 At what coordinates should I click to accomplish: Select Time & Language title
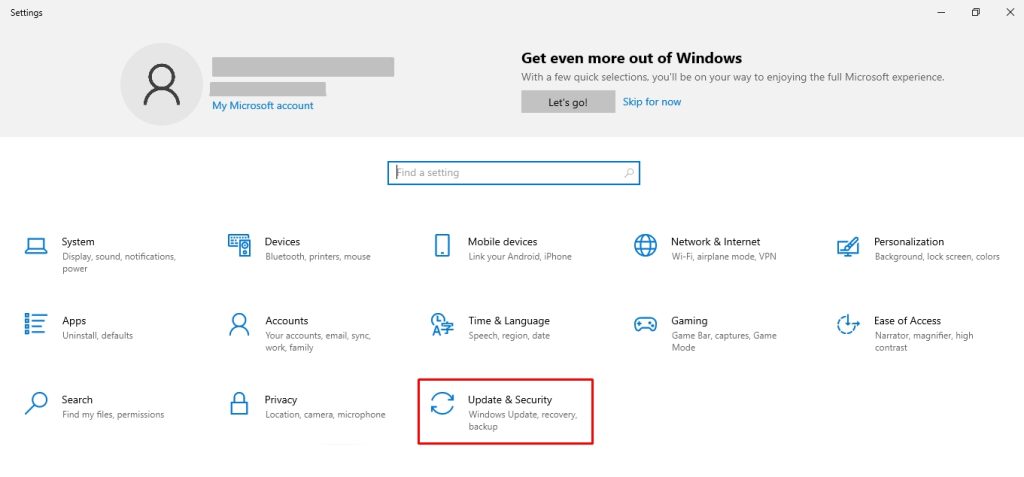click(x=509, y=321)
